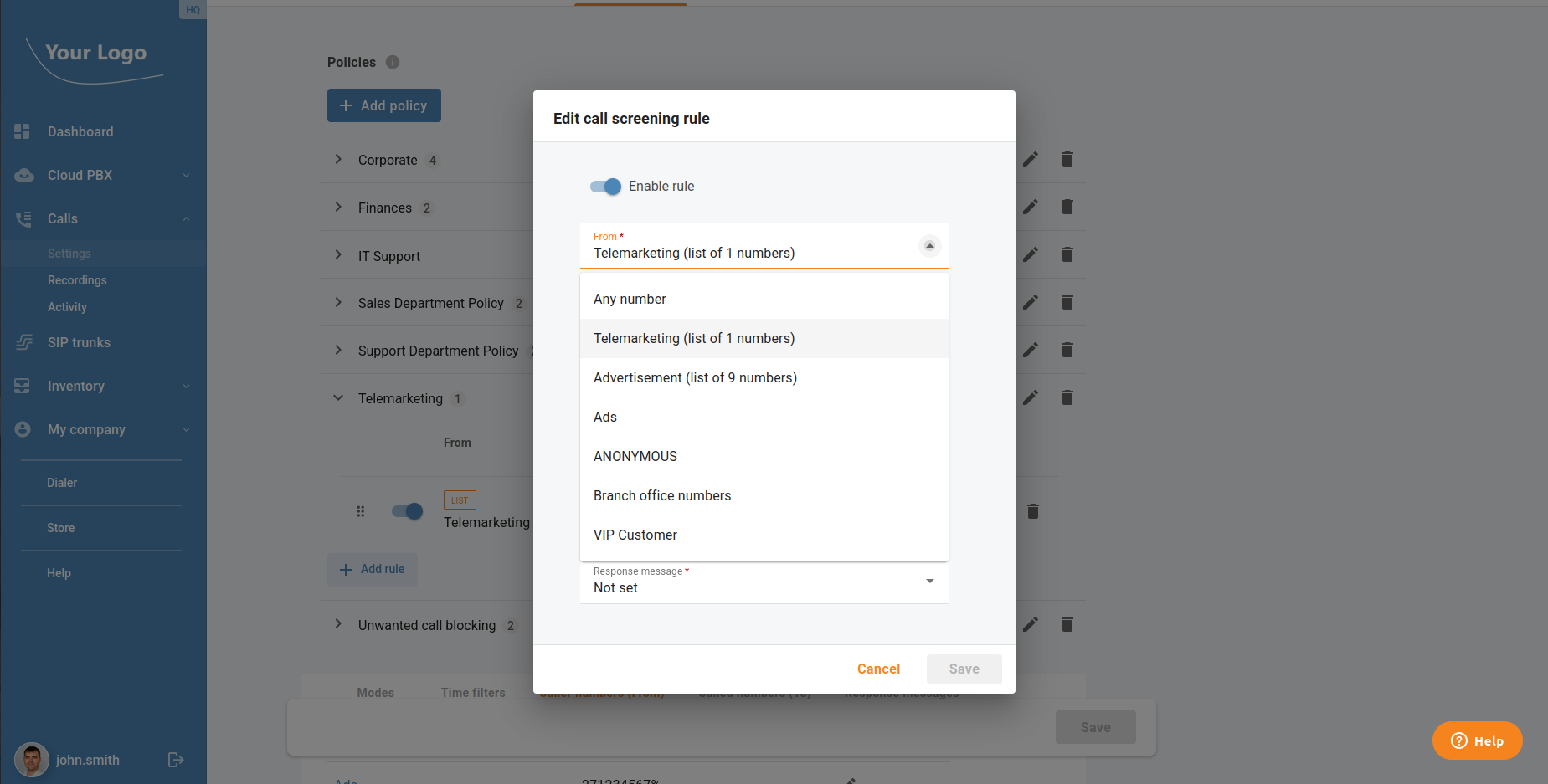
Task: Click the Add policy button
Action: [384, 105]
